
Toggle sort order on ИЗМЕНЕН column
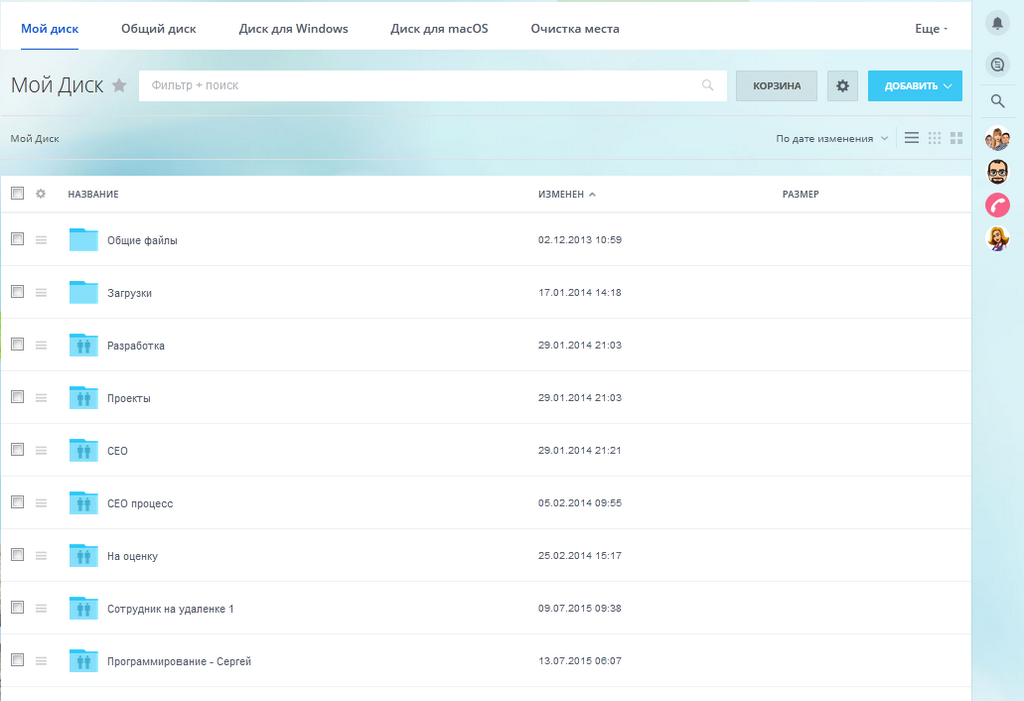[566, 194]
